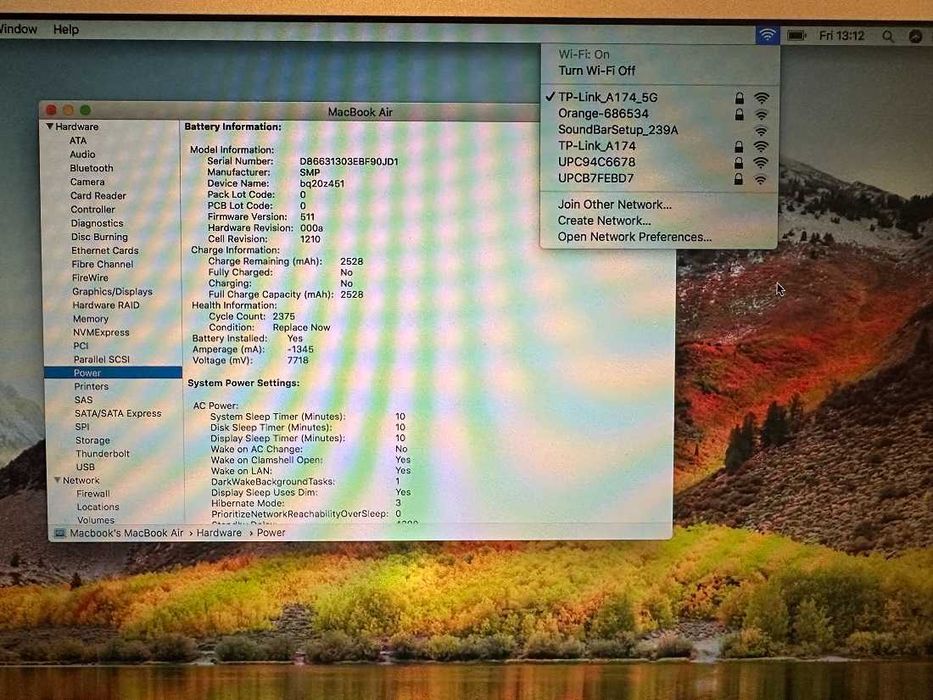Select Hardware RAID in the sidebar
933x700 pixels.
coord(106,305)
